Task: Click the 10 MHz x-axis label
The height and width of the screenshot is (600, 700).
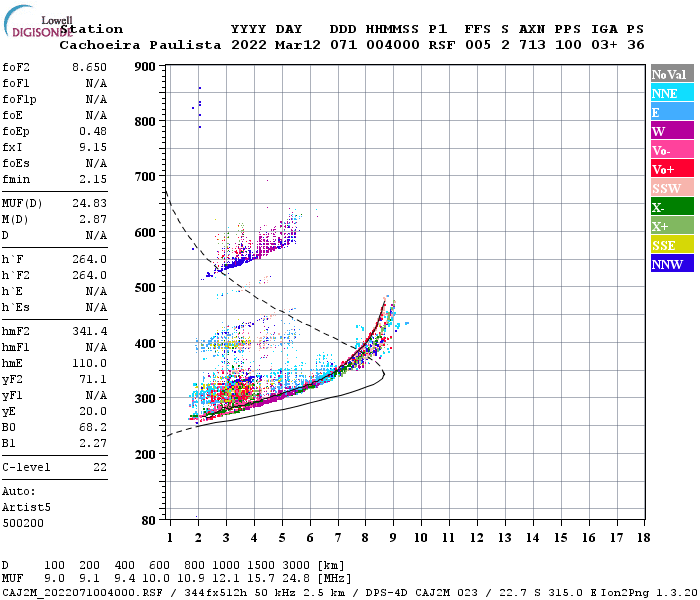Action: click(421, 538)
